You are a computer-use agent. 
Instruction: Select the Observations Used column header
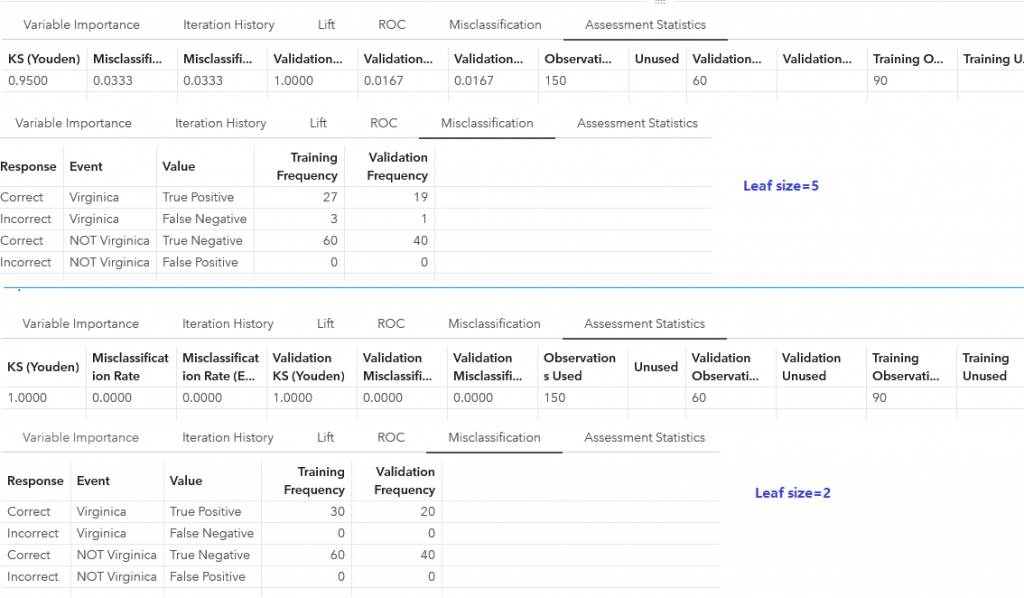(580, 366)
